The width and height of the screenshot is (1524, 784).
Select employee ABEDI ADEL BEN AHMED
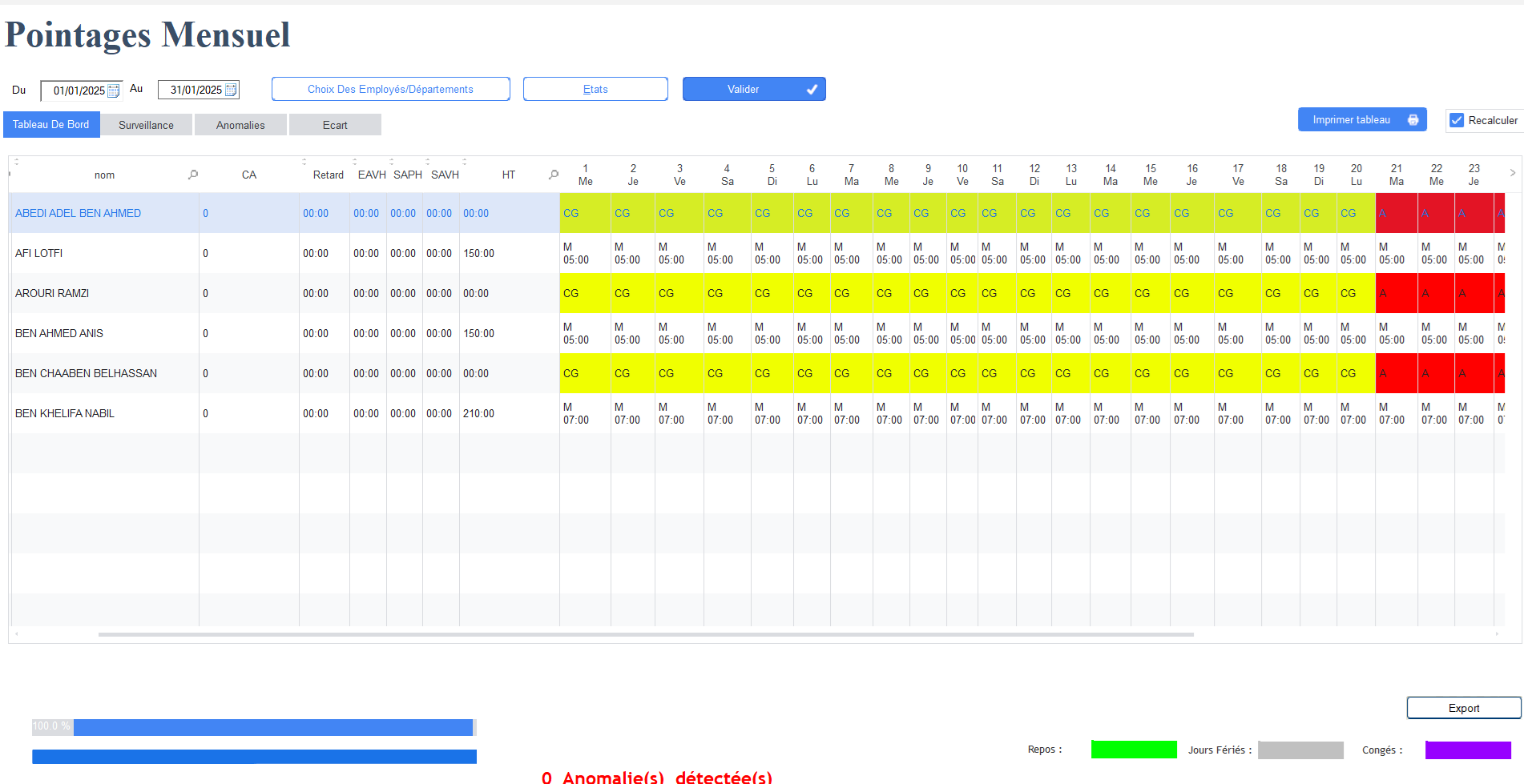[78, 213]
